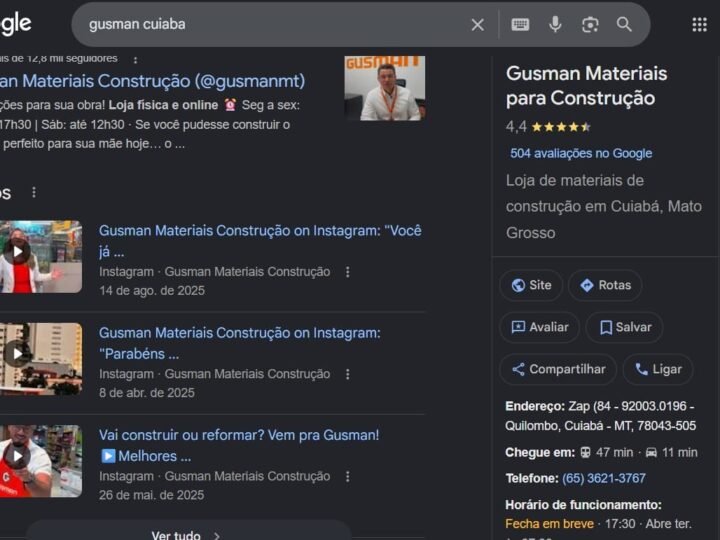720x540 pixels.
Task: Open options menu beside the seguidores line
Action: click(135, 60)
